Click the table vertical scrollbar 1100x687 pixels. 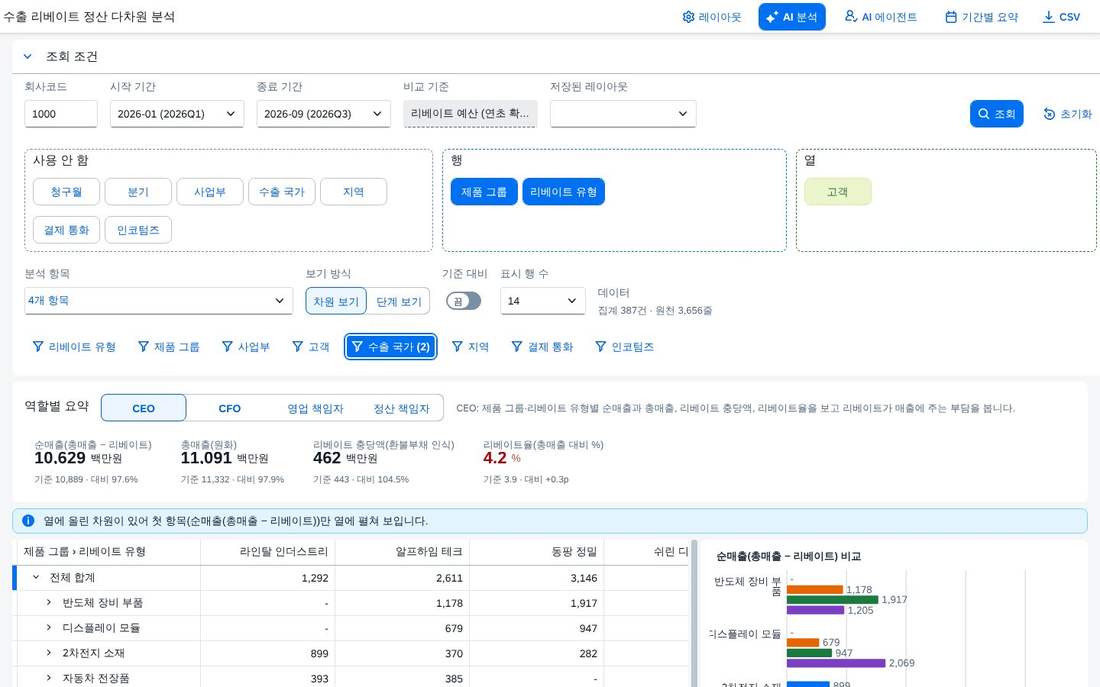pos(695,613)
